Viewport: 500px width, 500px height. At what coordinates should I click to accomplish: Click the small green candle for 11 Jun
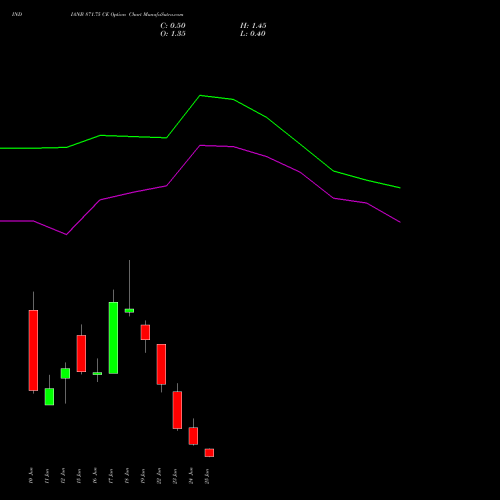click(49, 396)
